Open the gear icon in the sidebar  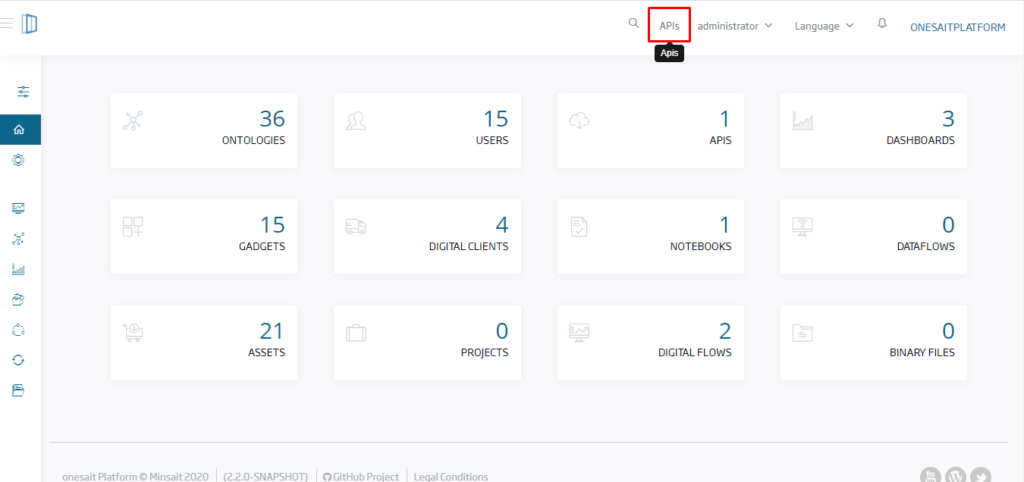18,160
